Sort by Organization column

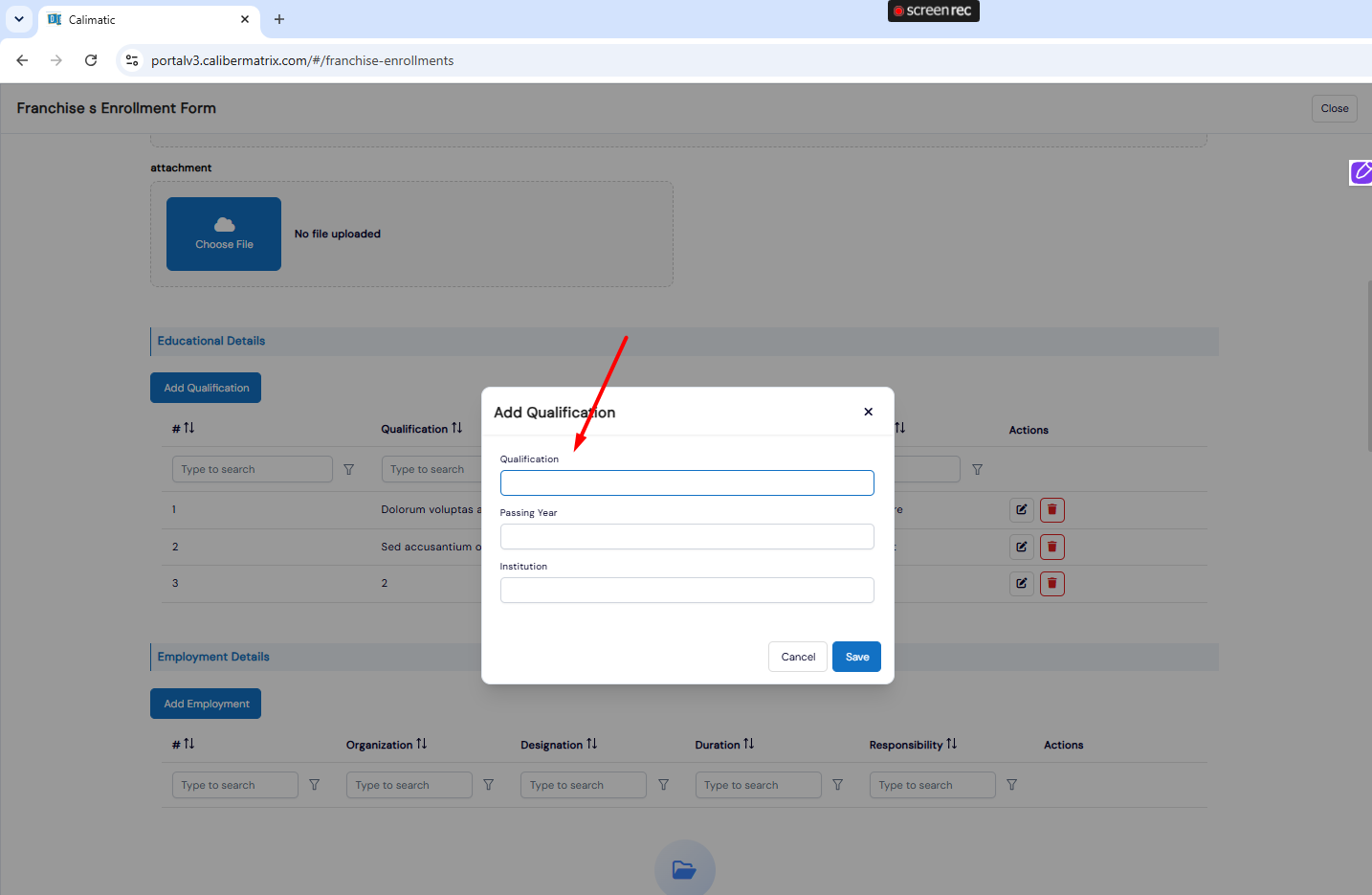tap(422, 744)
